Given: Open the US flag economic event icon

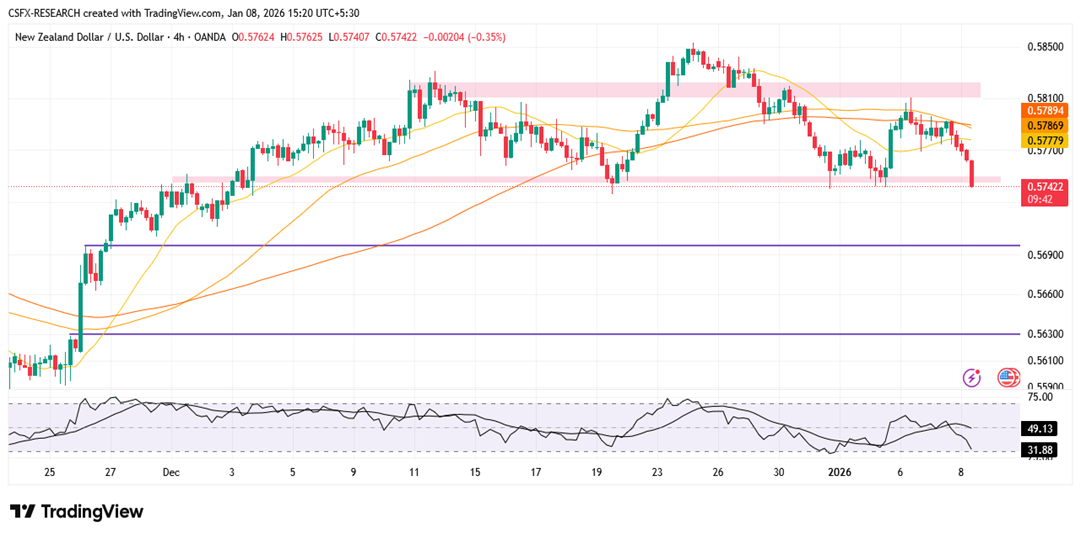Looking at the screenshot, I should (1008, 377).
